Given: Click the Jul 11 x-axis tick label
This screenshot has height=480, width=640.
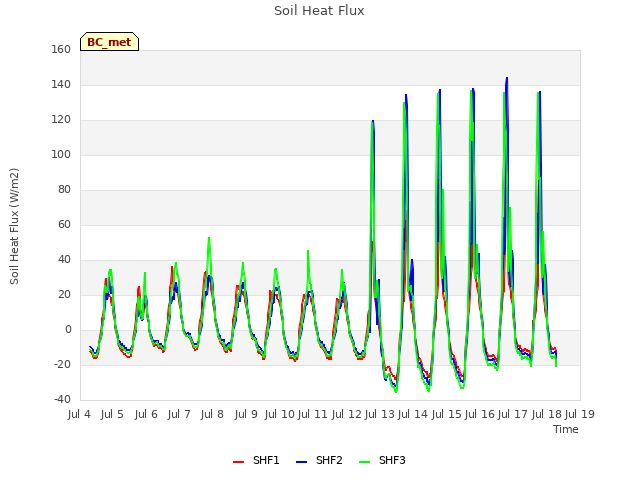Looking at the screenshot, I should pos(313,414).
